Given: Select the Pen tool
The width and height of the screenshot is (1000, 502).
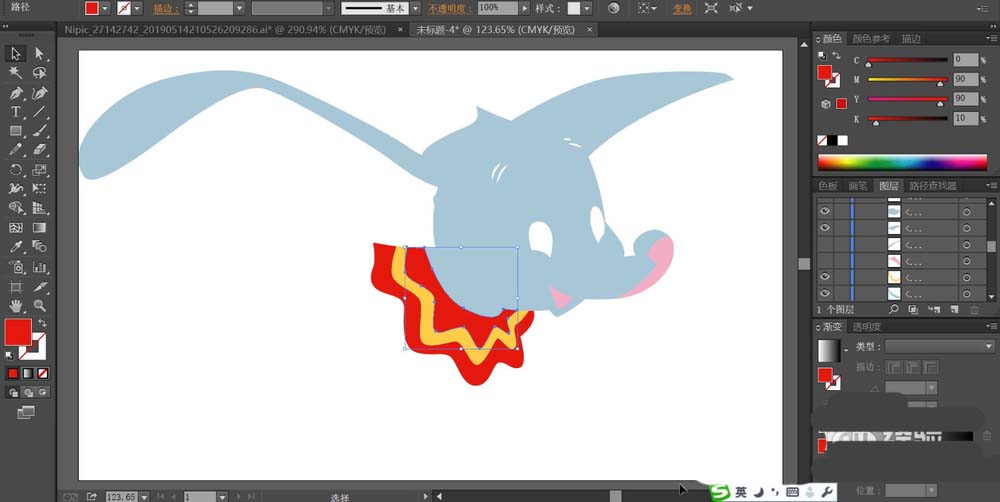Looking at the screenshot, I should click(16, 92).
